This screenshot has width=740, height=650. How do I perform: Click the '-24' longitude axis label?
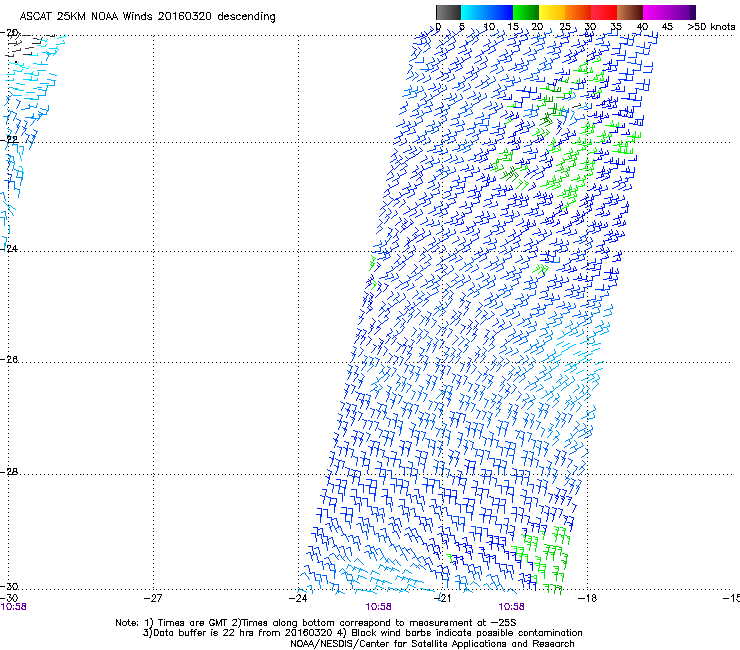[x=298, y=598]
